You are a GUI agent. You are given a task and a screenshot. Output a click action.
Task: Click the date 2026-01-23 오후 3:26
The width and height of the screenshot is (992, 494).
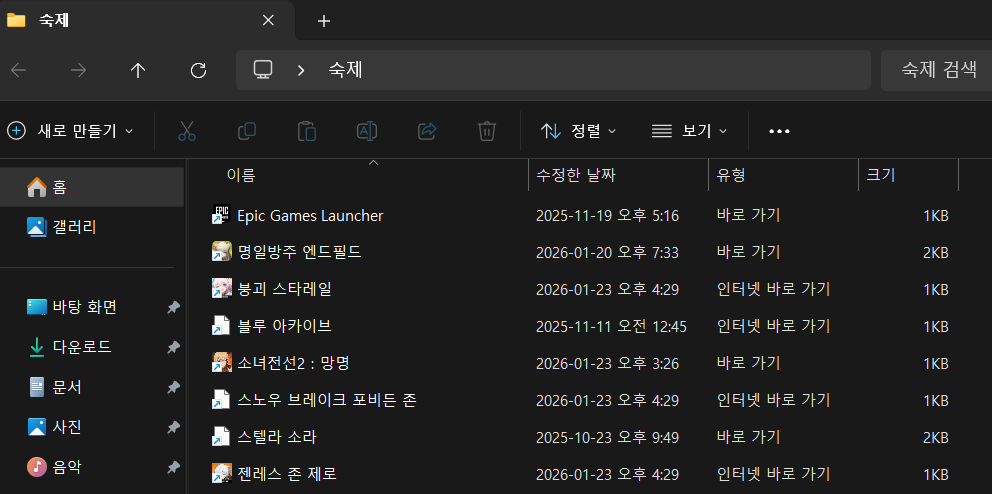point(607,363)
